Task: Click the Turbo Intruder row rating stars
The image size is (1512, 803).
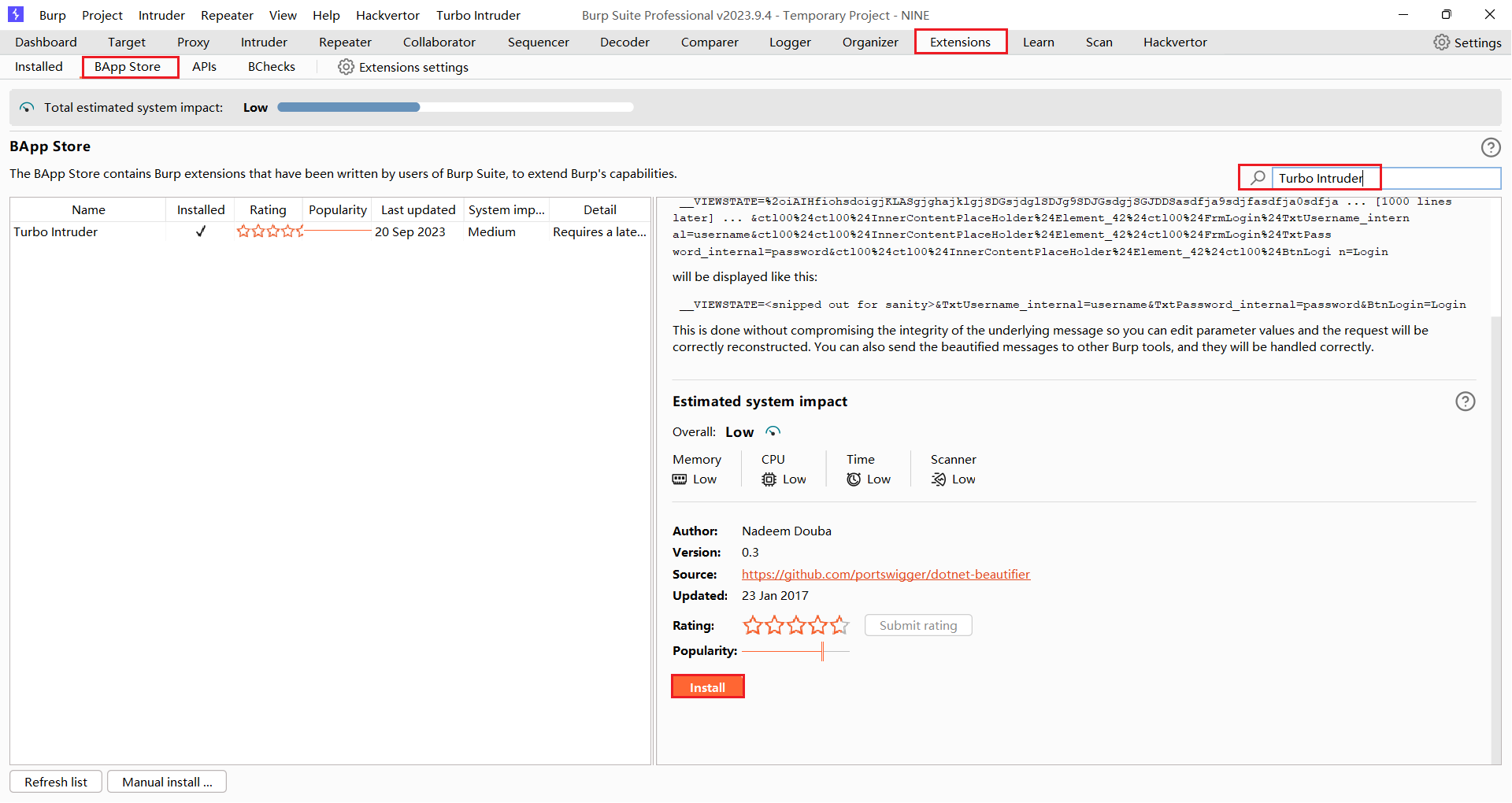Action: (x=270, y=231)
